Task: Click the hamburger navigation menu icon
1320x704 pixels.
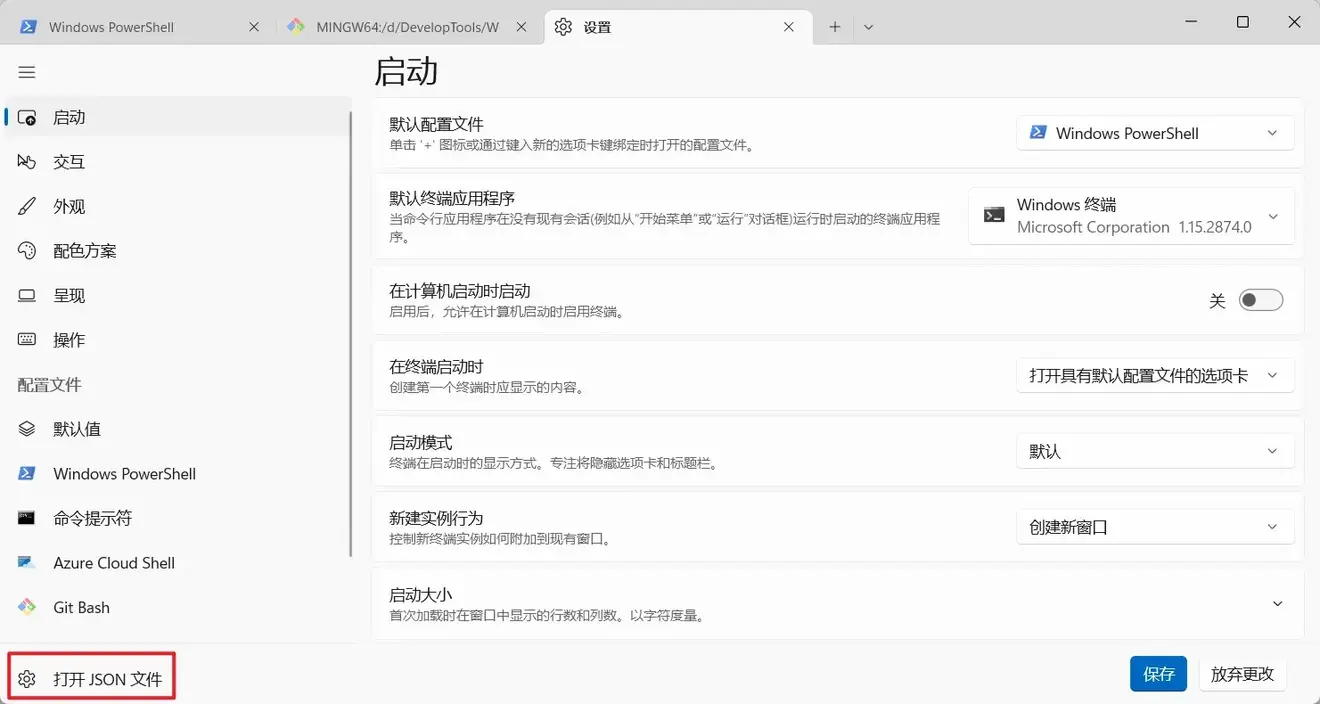Action: coord(27,72)
